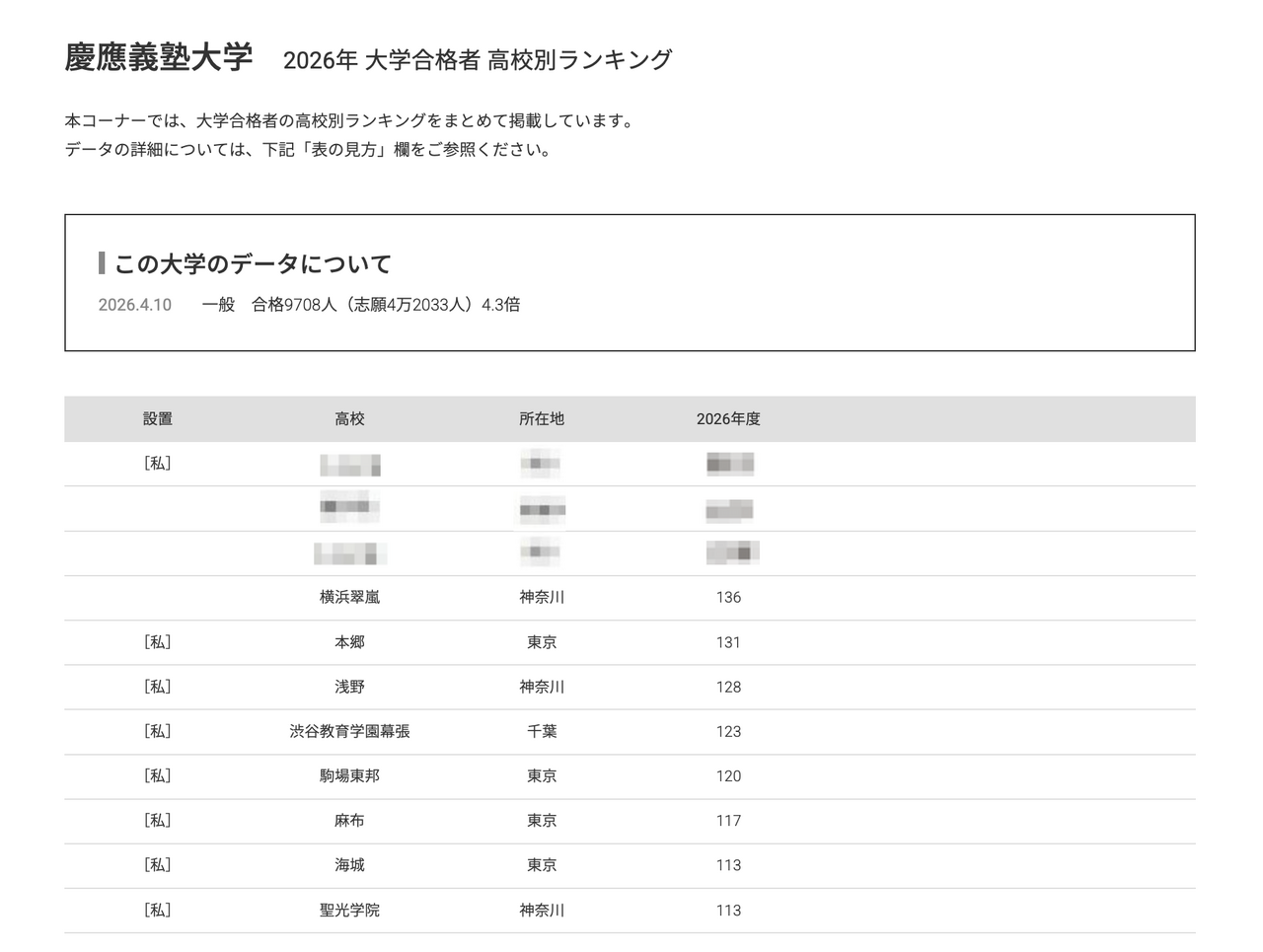This screenshot has height=952, width=1263.
Task: Sort by the 所在地 column header
Action: click(x=541, y=418)
